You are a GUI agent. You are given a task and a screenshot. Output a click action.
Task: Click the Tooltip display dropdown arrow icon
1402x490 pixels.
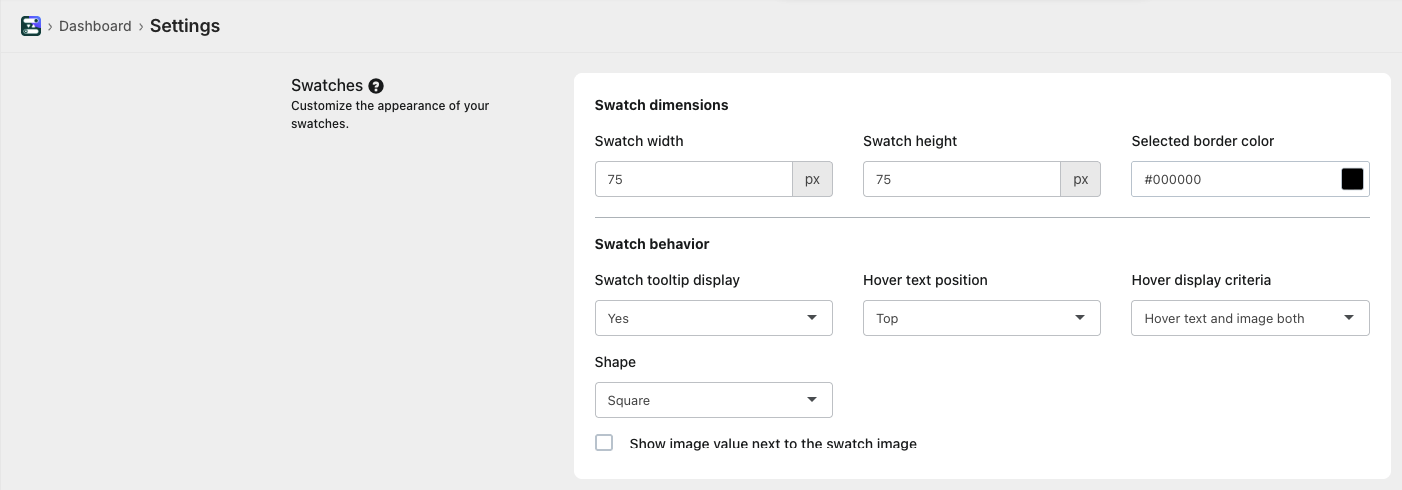pyautogui.click(x=812, y=318)
